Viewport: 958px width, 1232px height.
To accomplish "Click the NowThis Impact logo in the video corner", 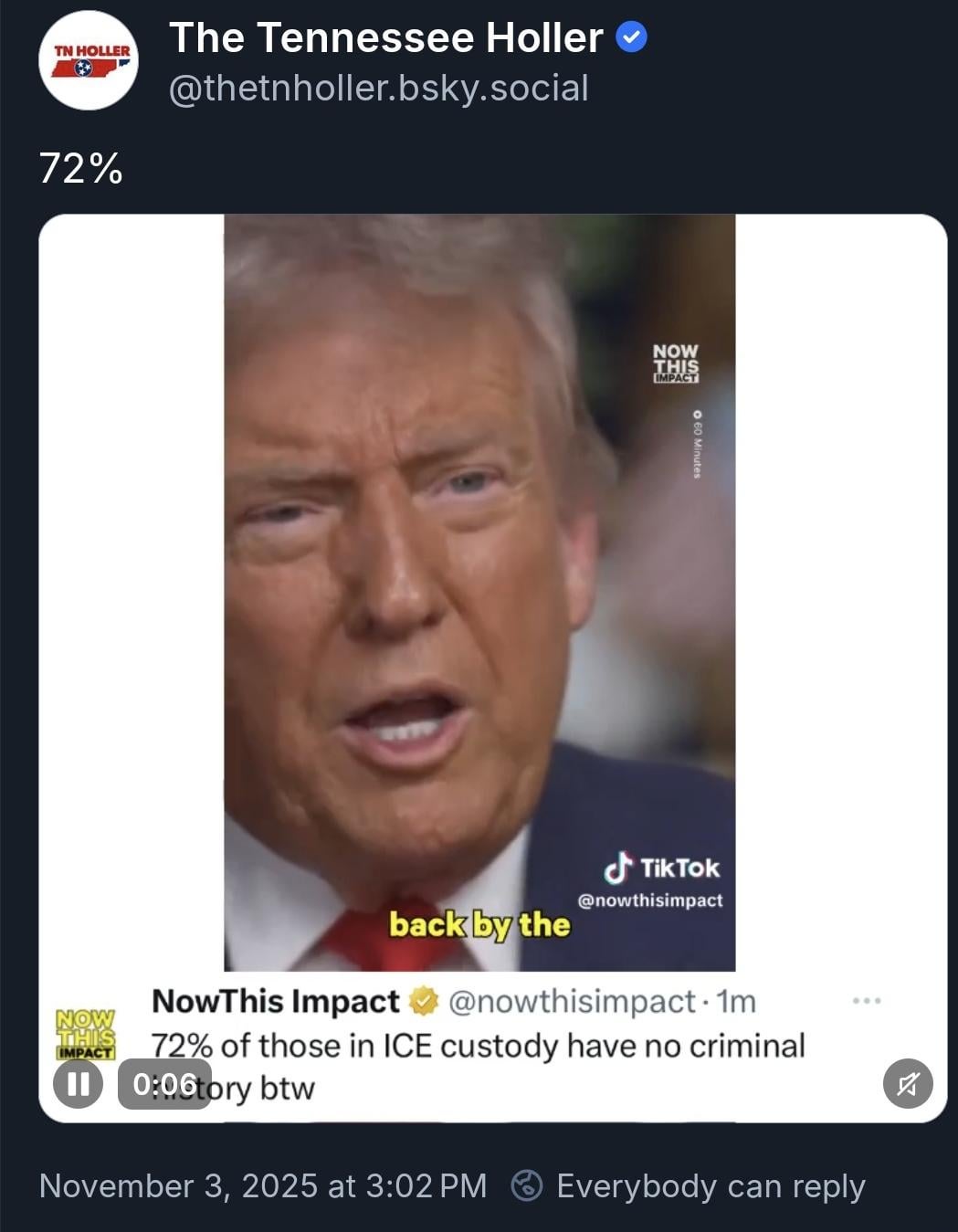I will click(676, 363).
